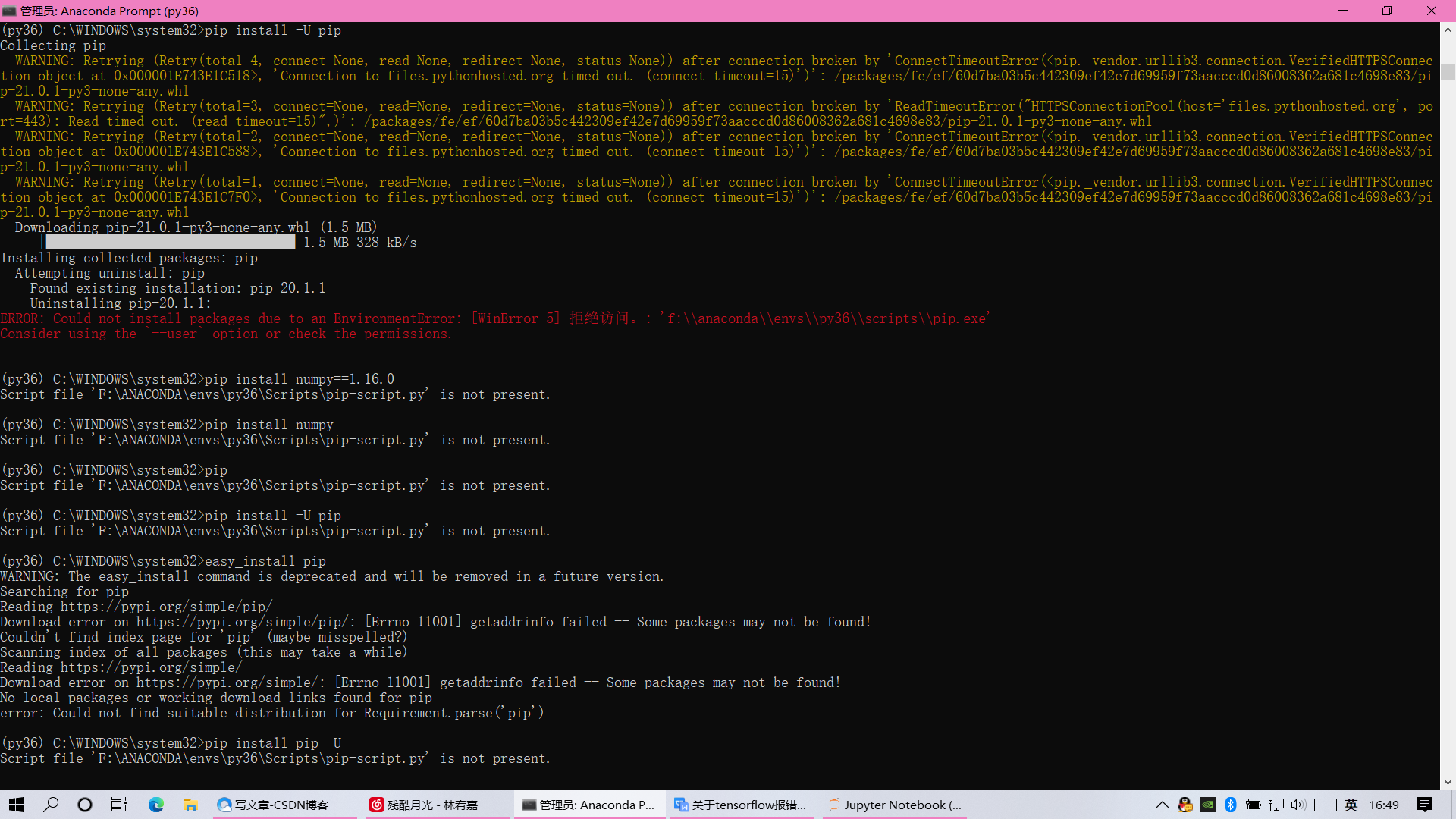Click the Bluetooth tray icon
Viewport: 1456px width, 819px height.
click(1231, 805)
